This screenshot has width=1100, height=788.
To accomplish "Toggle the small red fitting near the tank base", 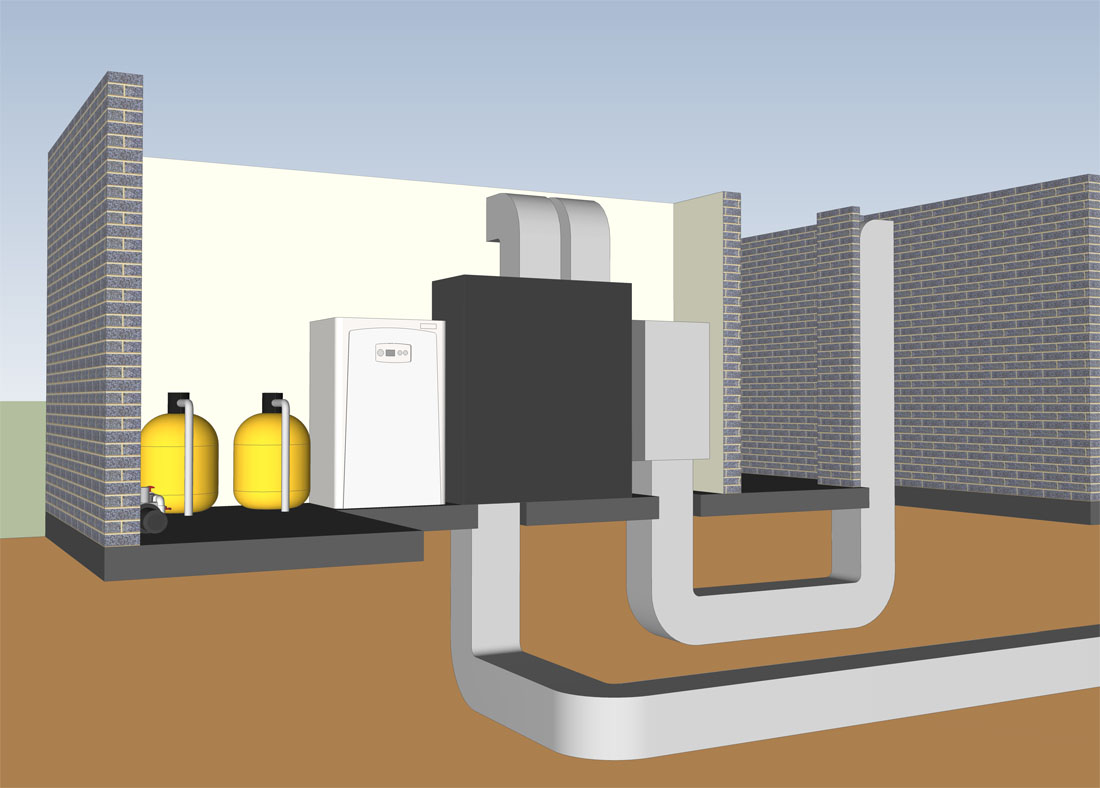I will click(x=167, y=508).
